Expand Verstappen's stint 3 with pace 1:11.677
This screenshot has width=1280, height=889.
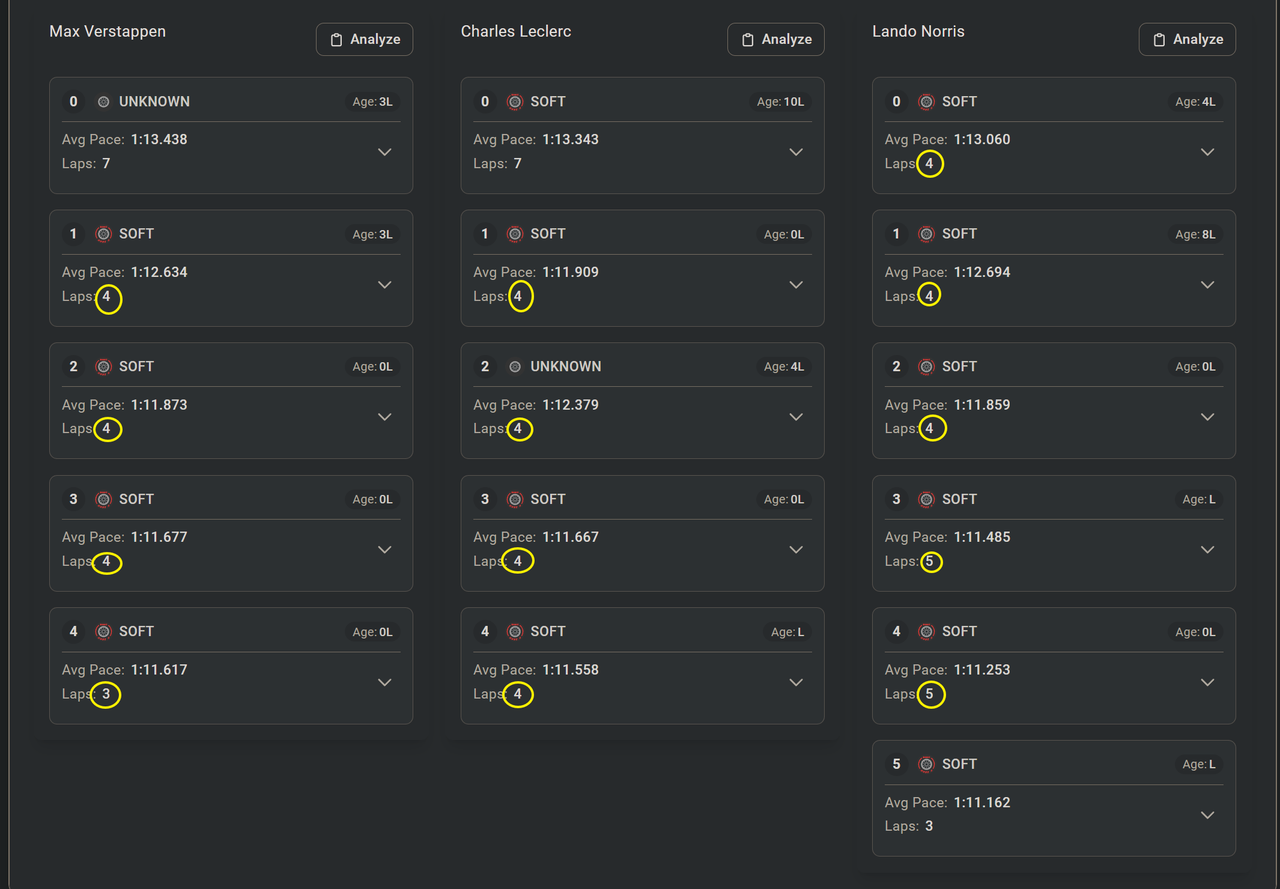pyautogui.click(x=385, y=549)
